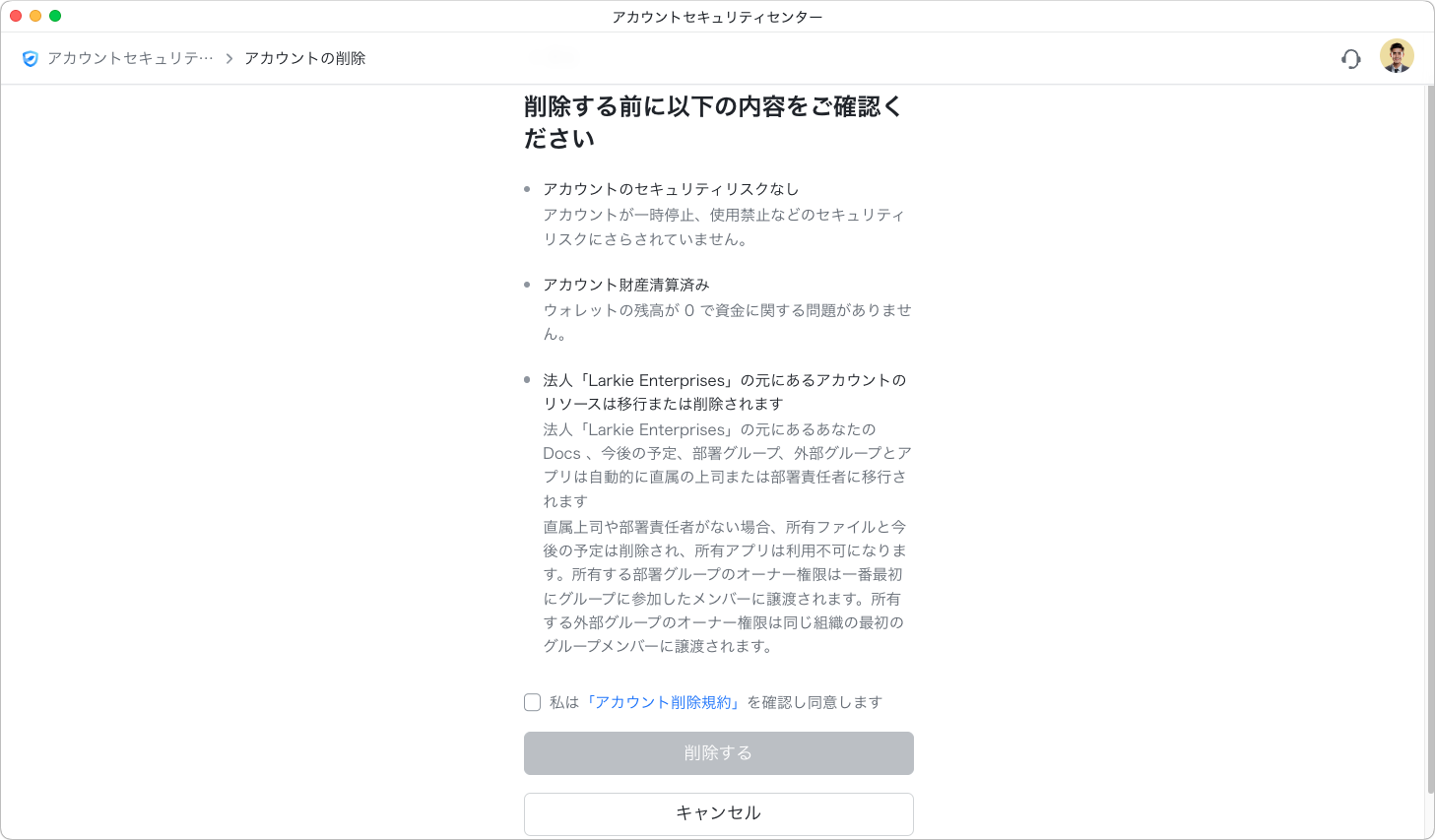Minimize the window with the yellow button
Image resolution: width=1435 pixels, height=840 pixels.
click(35, 16)
